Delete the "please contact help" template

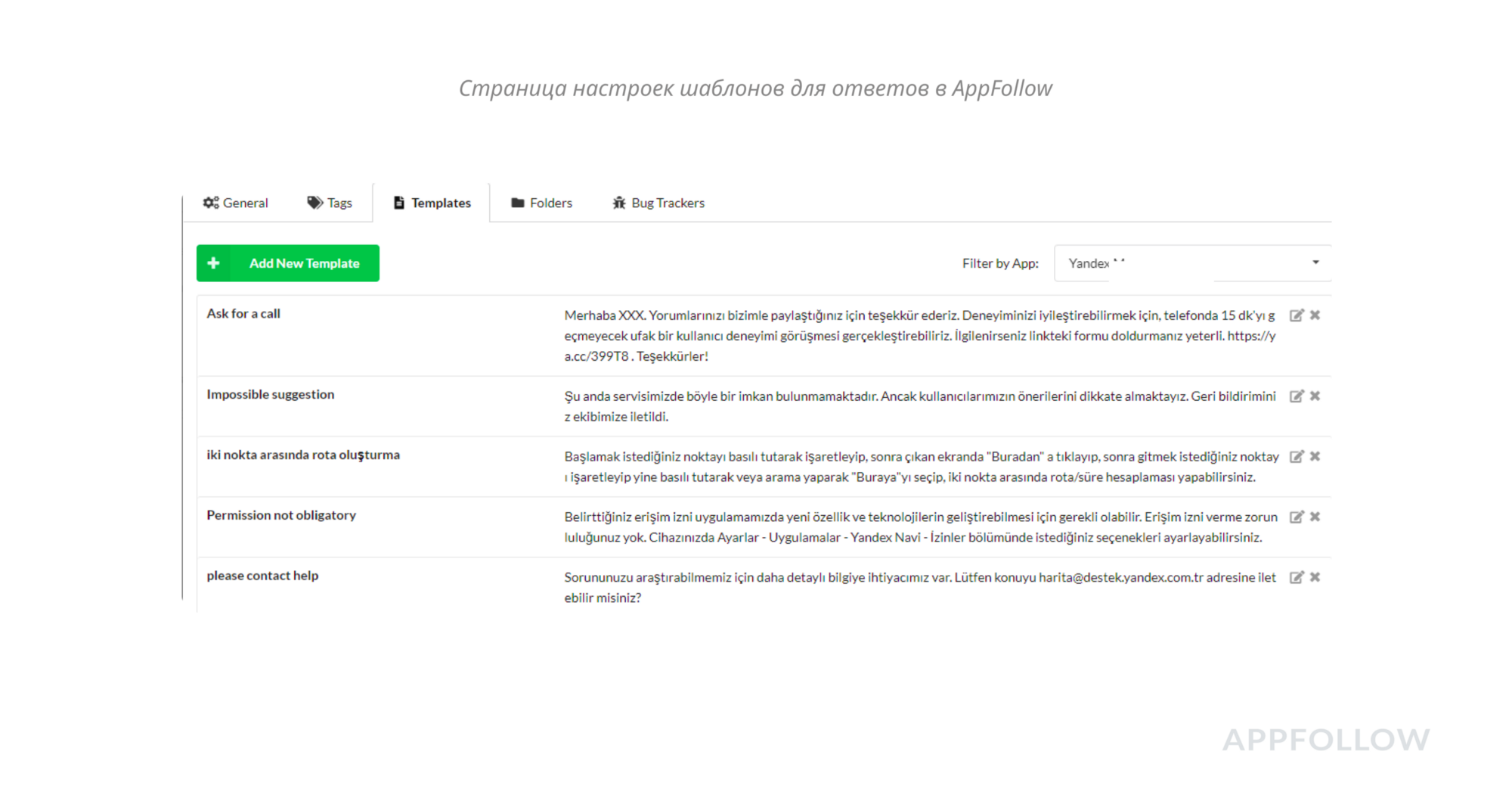[1315, 578]
